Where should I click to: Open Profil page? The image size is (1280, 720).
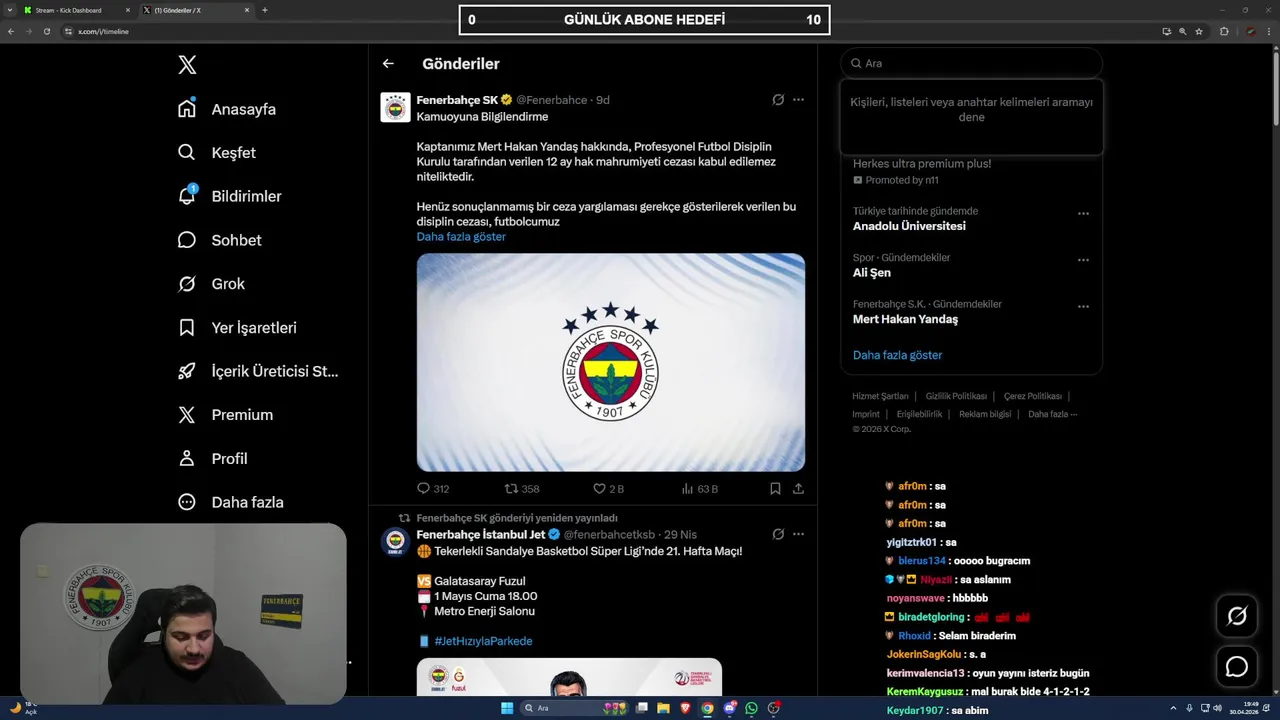pyautogui.click(x=212, y=458)
